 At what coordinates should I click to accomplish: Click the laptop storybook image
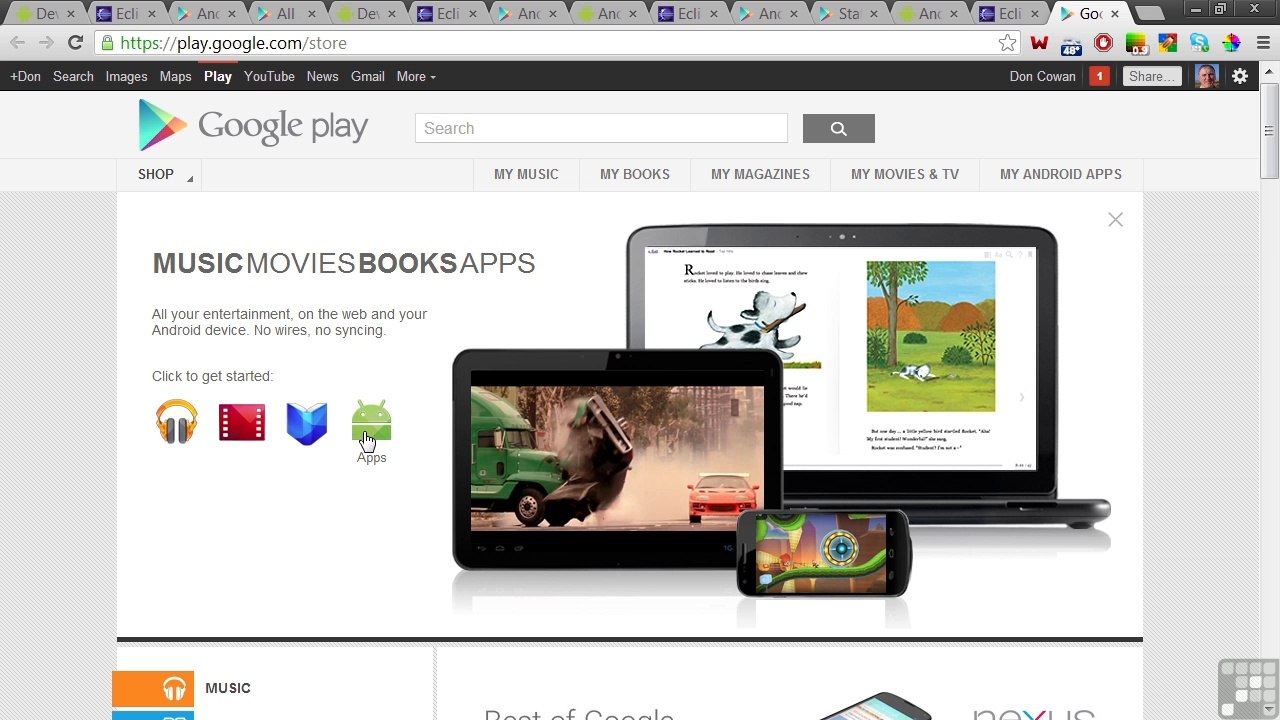(840, 358)
